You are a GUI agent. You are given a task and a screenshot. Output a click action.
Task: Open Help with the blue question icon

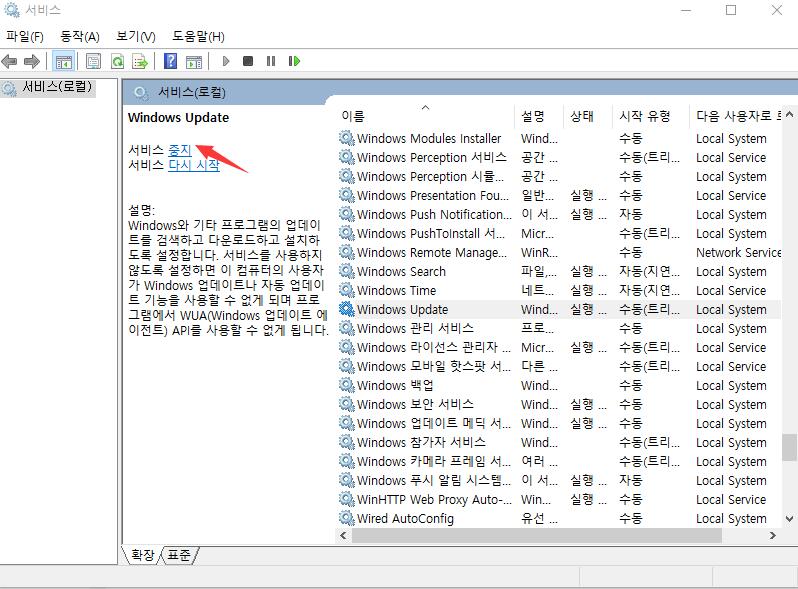point(170,61)
